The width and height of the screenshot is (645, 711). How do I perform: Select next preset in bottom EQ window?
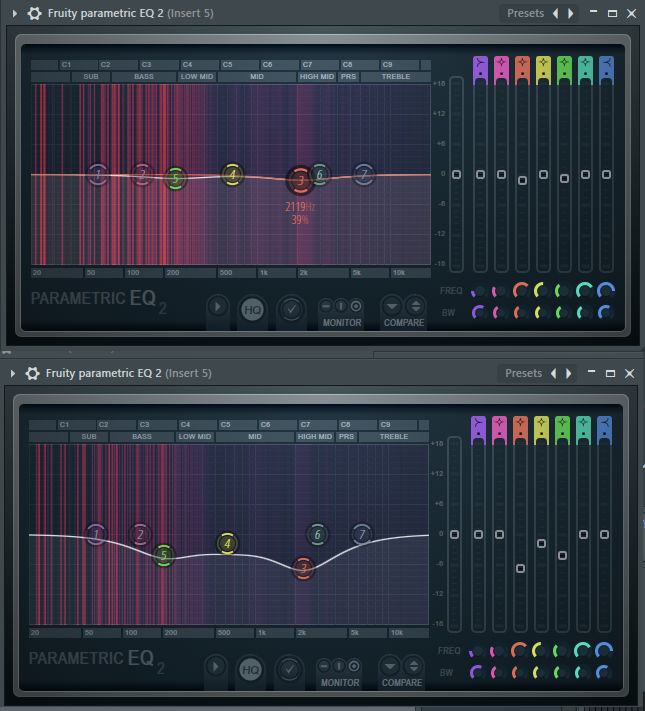pyautogui.click(x=569, y=374)
